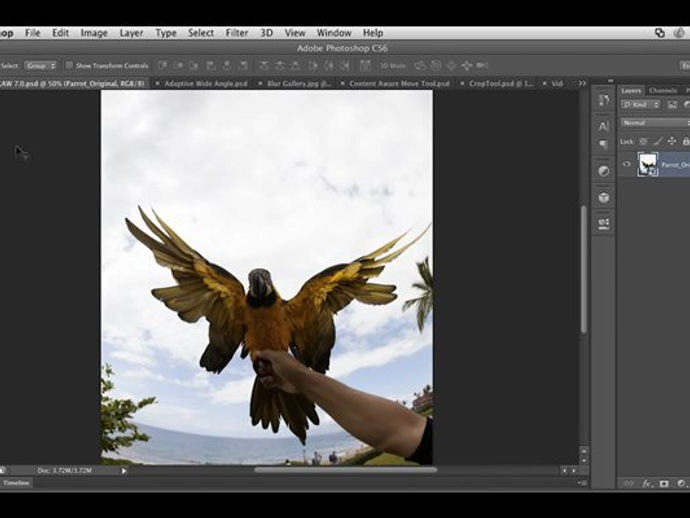The height and width of the screenshot is (518, 690).
Task: Open the Filter menu
Action: (237, 33)
